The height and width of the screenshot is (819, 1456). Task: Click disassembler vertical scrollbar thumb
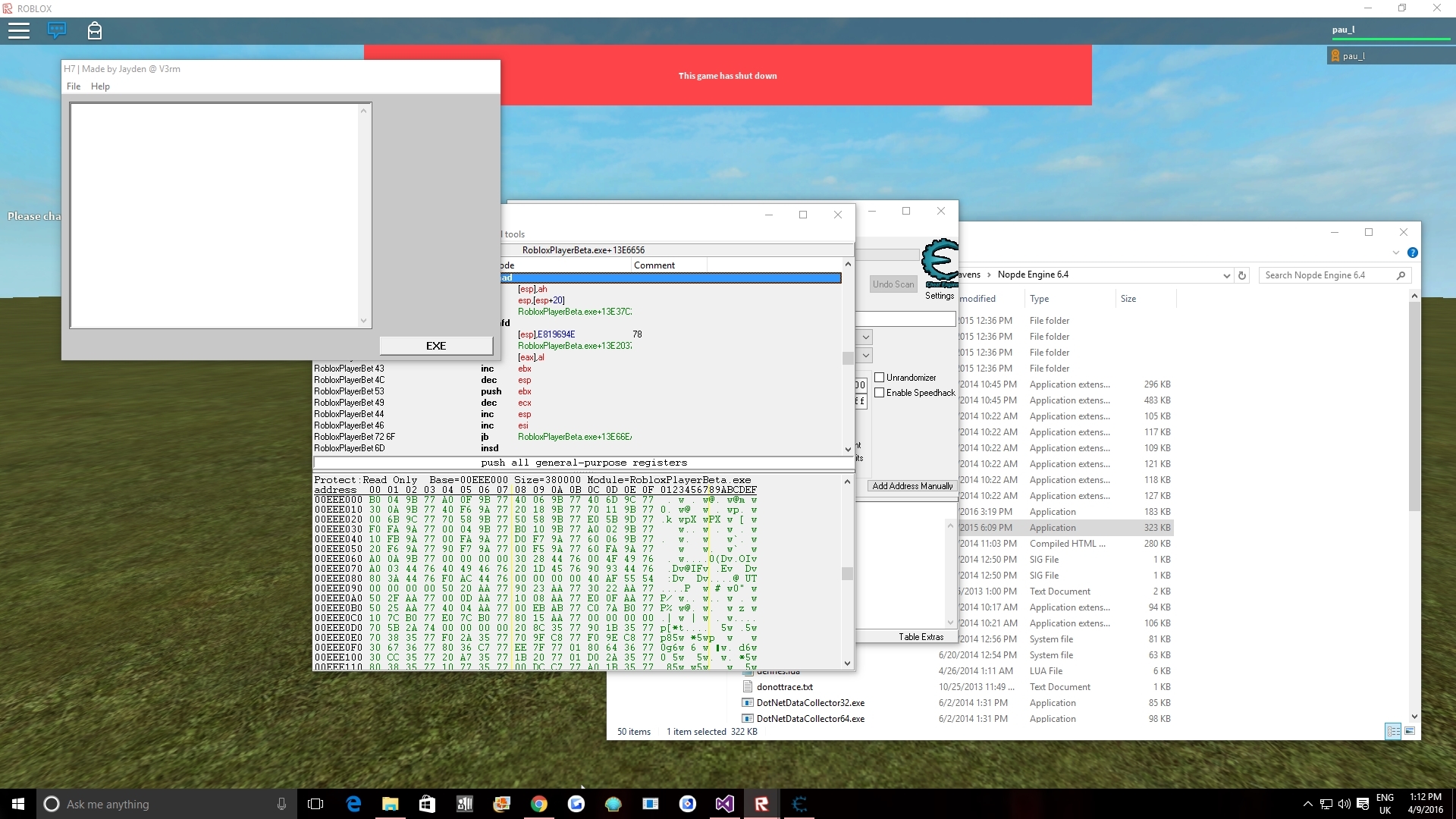pyautogui.click(x=848, y=357)
